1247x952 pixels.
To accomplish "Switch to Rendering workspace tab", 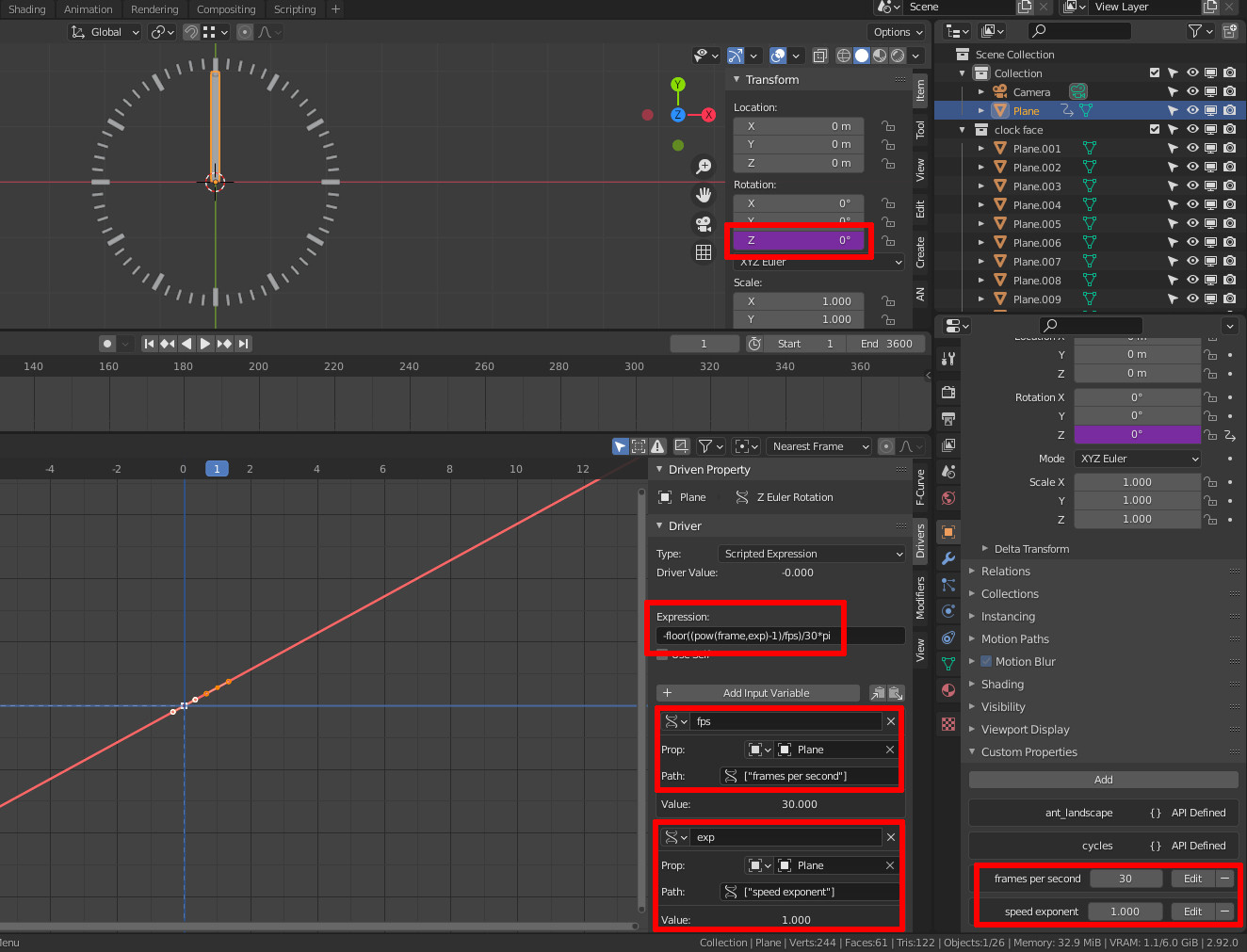I will (154, 9).
